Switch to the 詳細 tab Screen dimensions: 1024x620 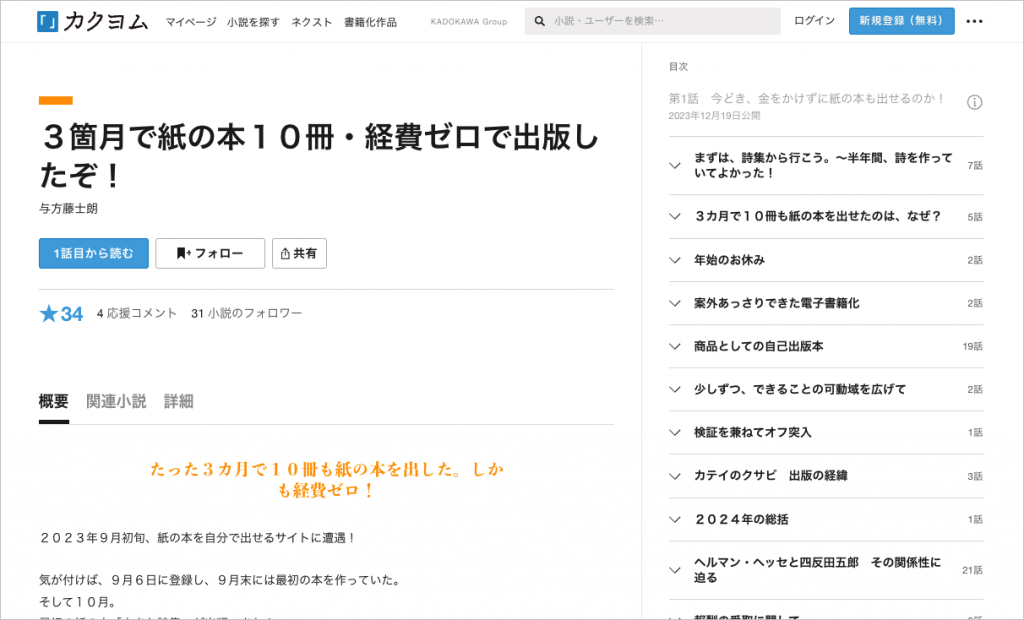pos(178,401)
